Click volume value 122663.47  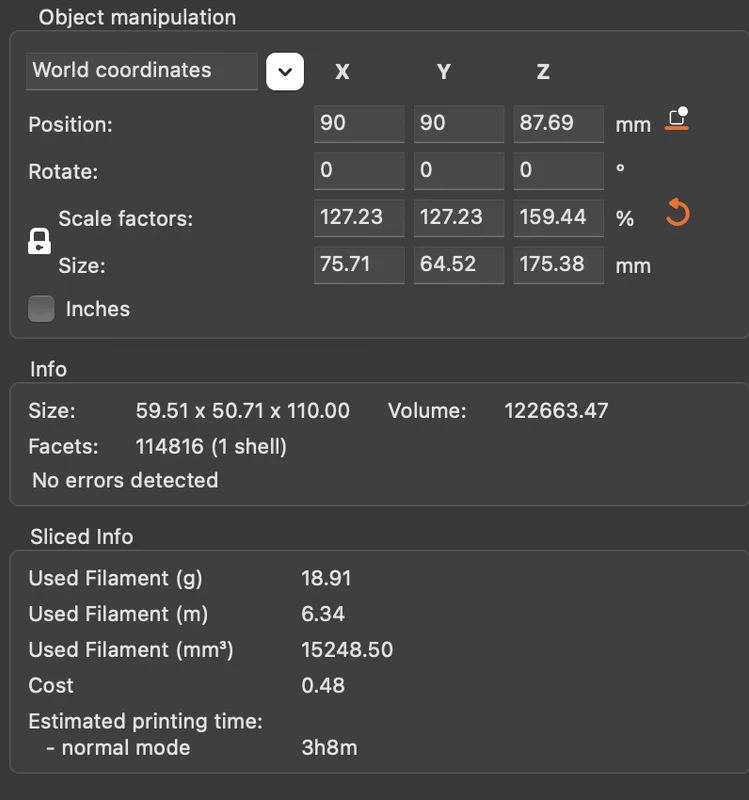(x=556, y=411)
